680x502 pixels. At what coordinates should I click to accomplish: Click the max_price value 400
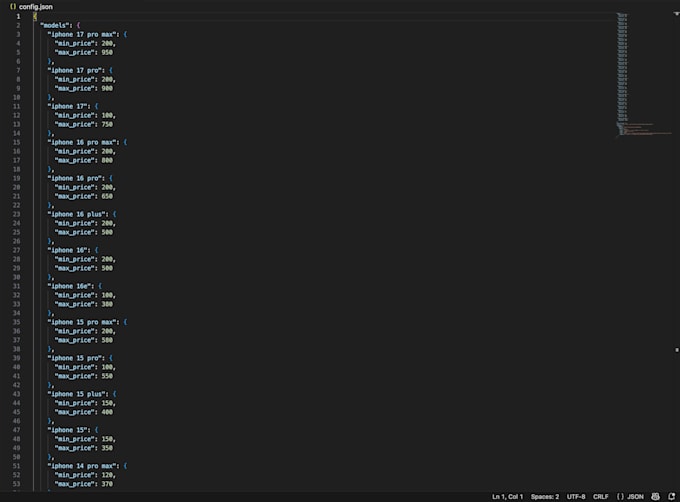tap(107, 412)
